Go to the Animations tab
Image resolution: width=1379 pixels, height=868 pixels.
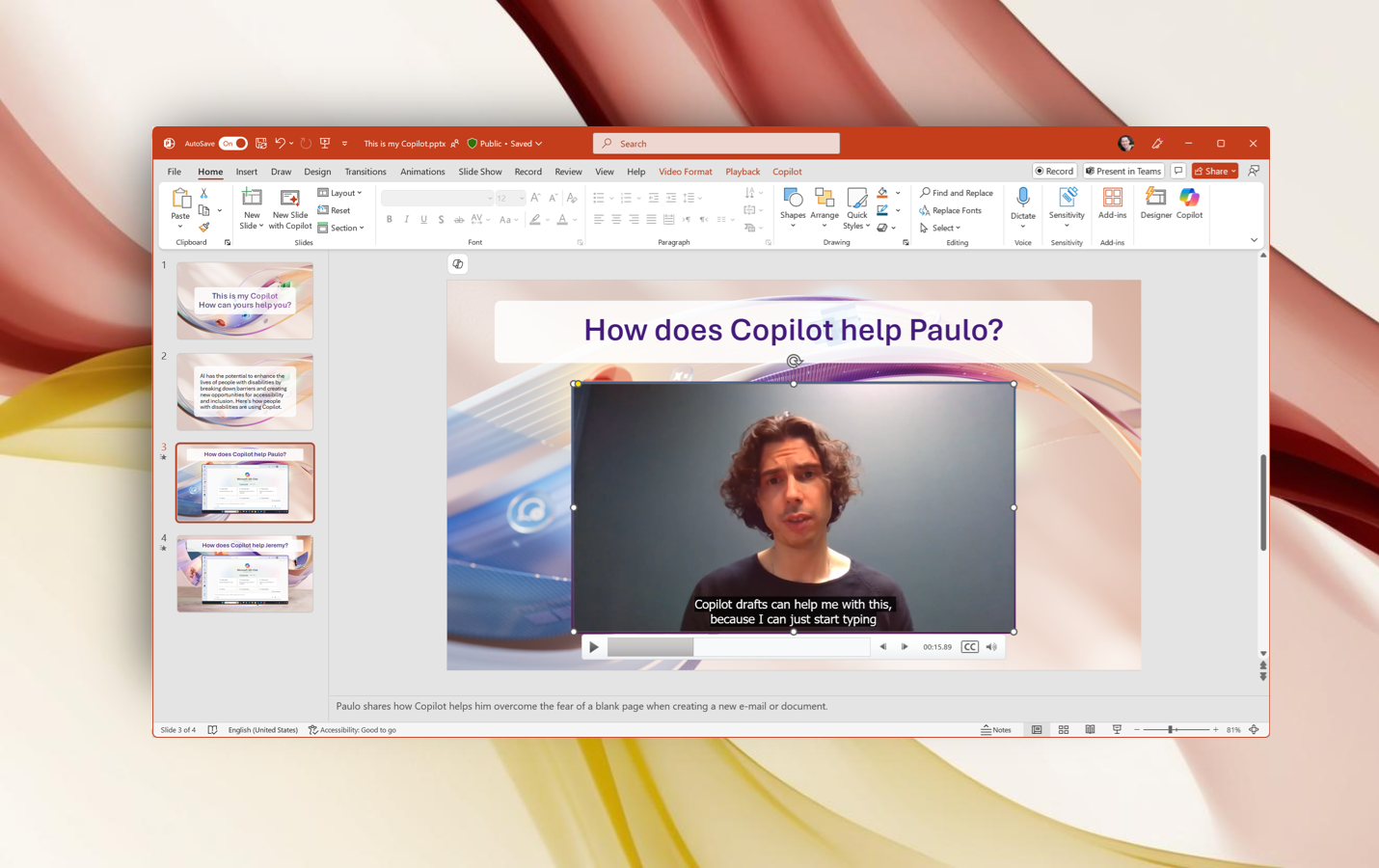coord(422,172)
